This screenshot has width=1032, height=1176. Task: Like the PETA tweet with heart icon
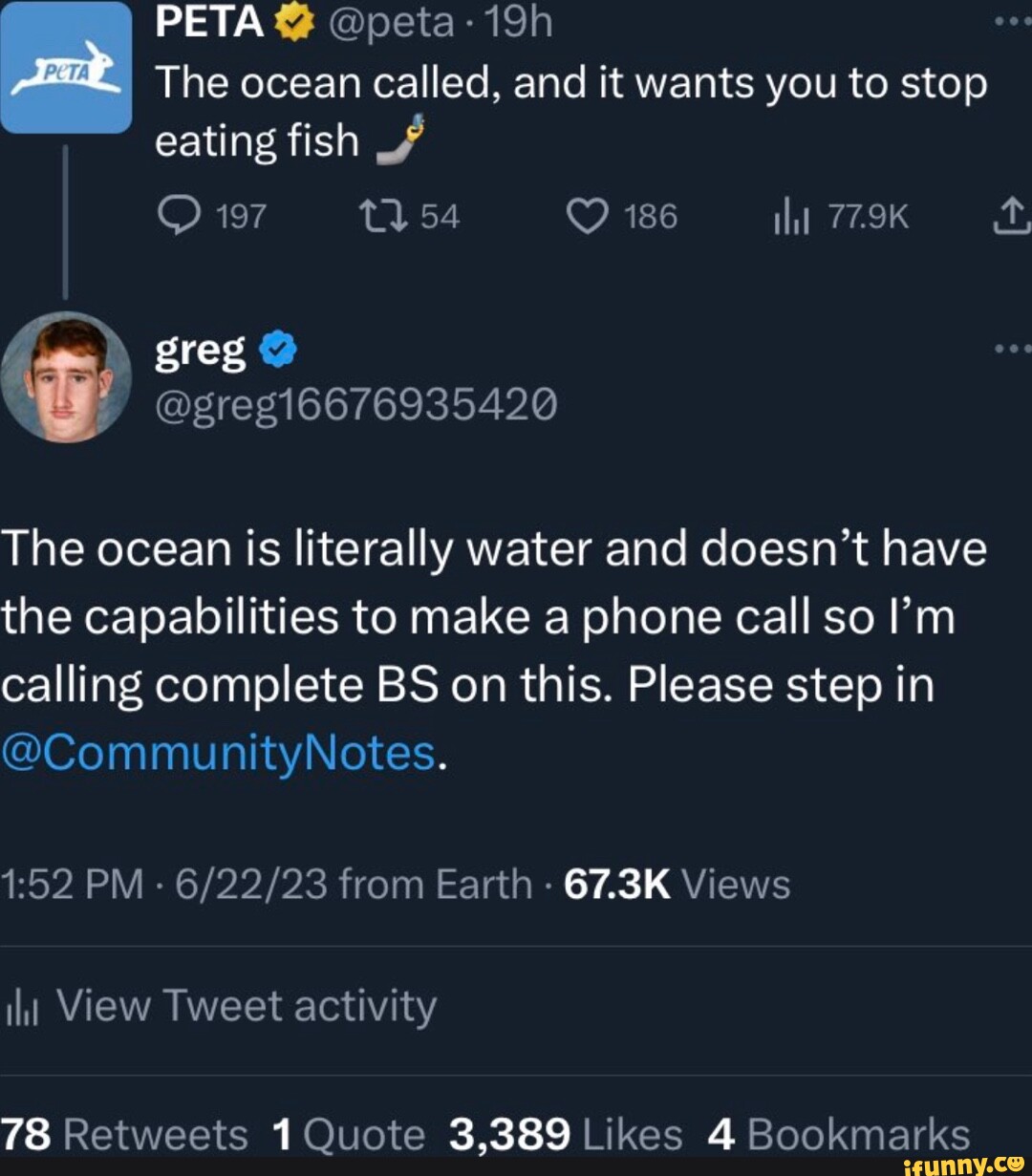click(x=587, y=218)
